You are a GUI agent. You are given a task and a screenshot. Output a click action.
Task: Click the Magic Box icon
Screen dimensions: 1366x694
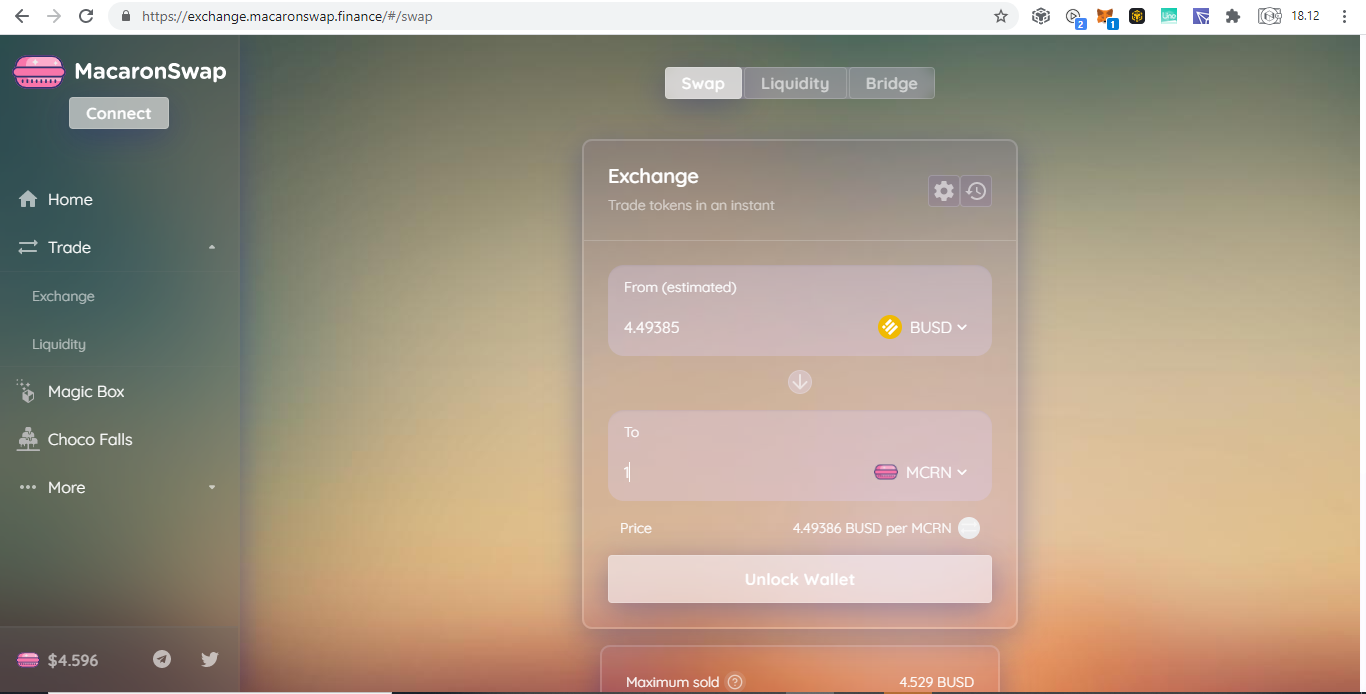27,391
